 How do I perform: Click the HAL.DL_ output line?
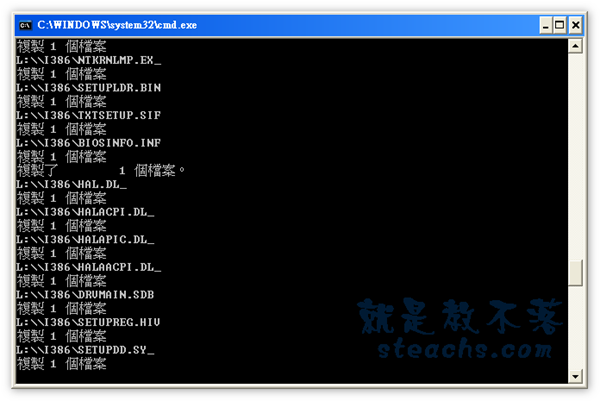[71, 184]
